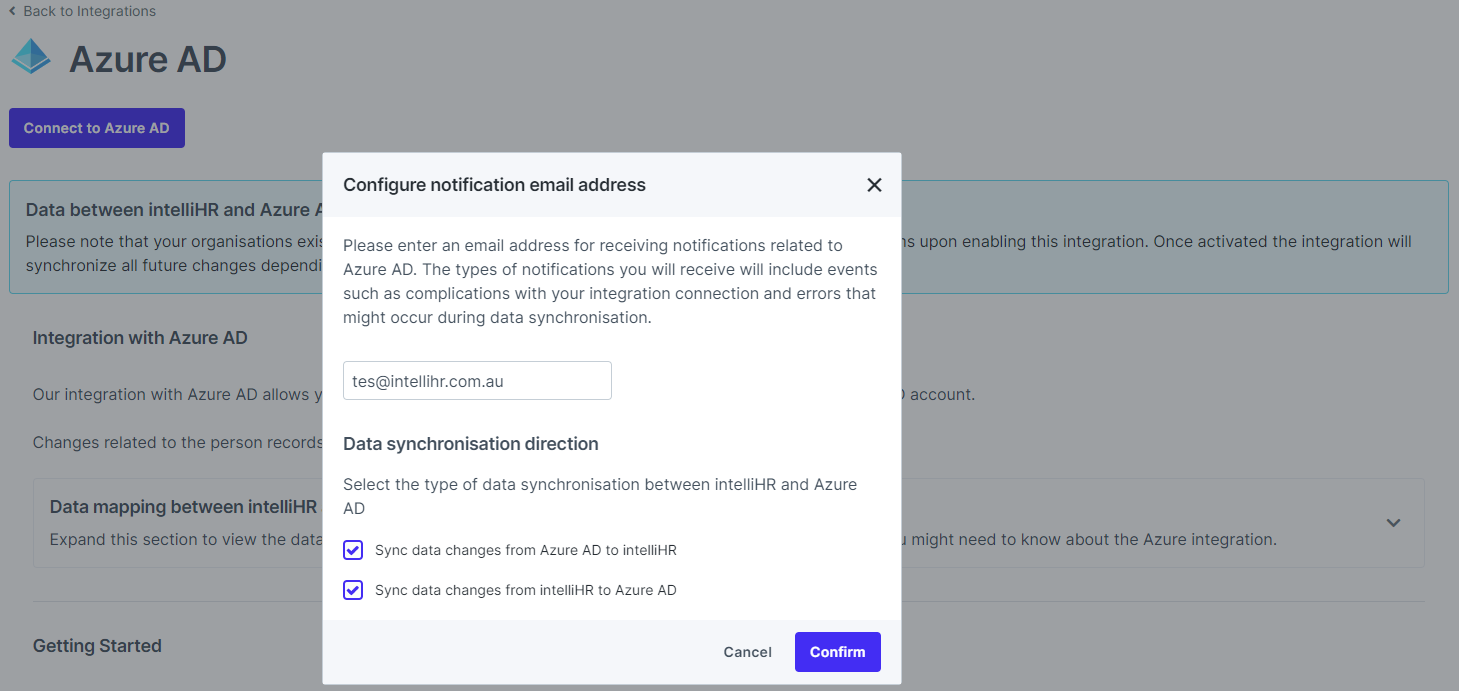Screen dimensions: 1459x691
Task: Confirm the notification email settings
Action: click(837, 652)
